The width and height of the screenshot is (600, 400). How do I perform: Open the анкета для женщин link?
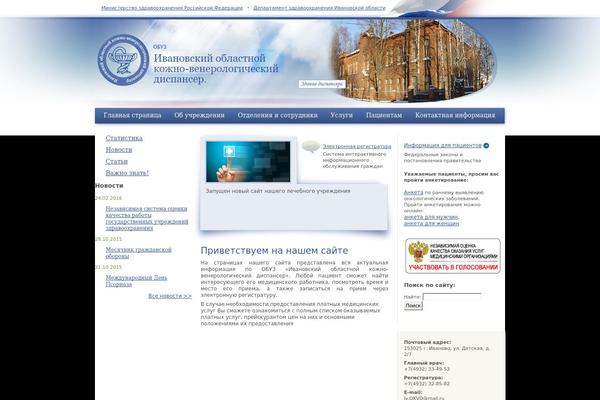431,223
